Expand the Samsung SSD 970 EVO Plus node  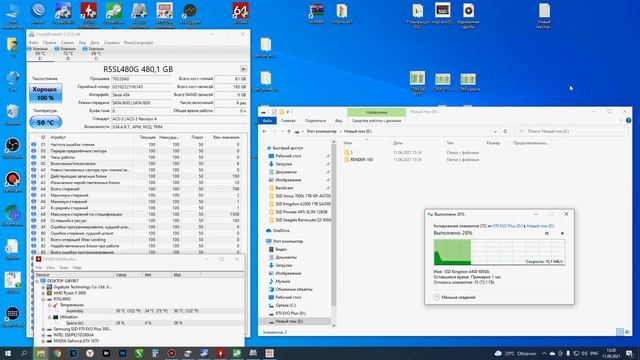(43, 329)
